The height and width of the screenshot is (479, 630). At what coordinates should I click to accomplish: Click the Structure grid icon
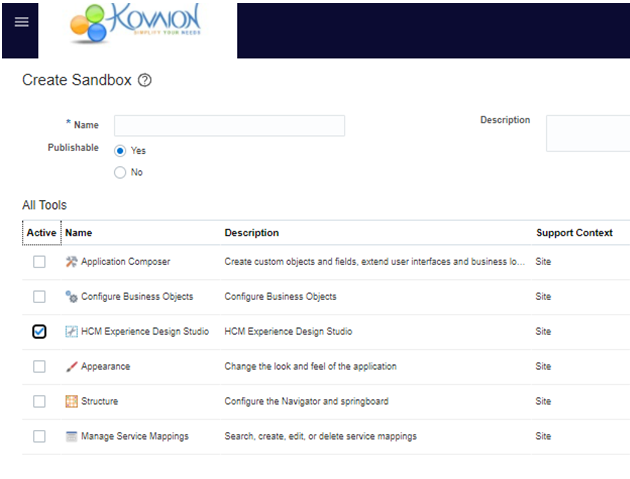(71, 401)
